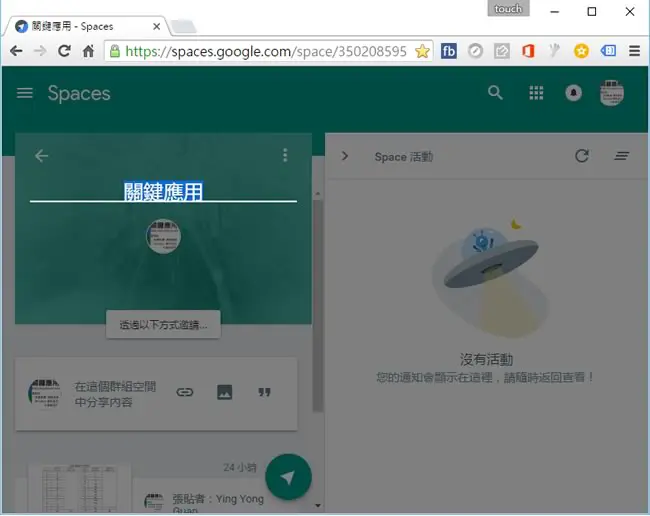Viewport: 650px width, 516px height.
Task: Click the quote text share icon
Action: pos(264,392)
